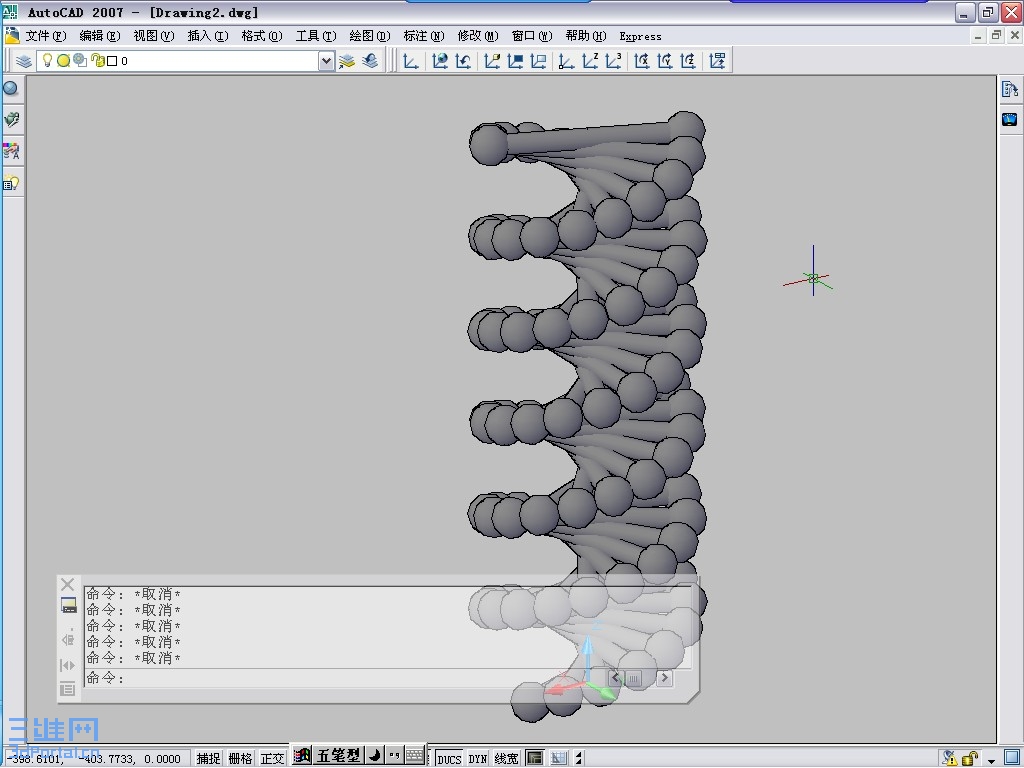Rotate UCS around Z axis icon
The image size is (1024, 768).
tap(688, 61)
